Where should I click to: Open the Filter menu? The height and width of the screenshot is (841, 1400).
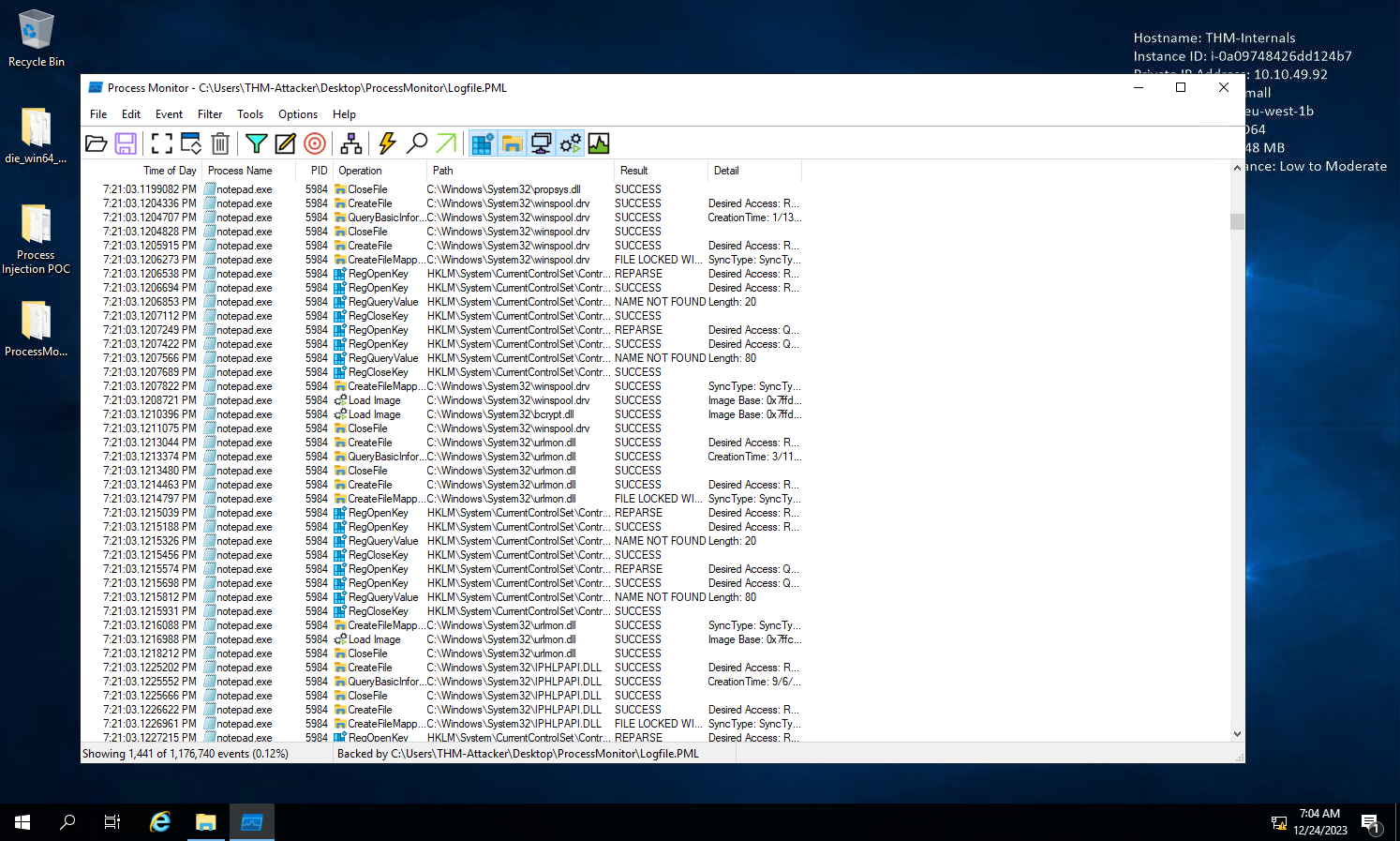tap(210, 114)
